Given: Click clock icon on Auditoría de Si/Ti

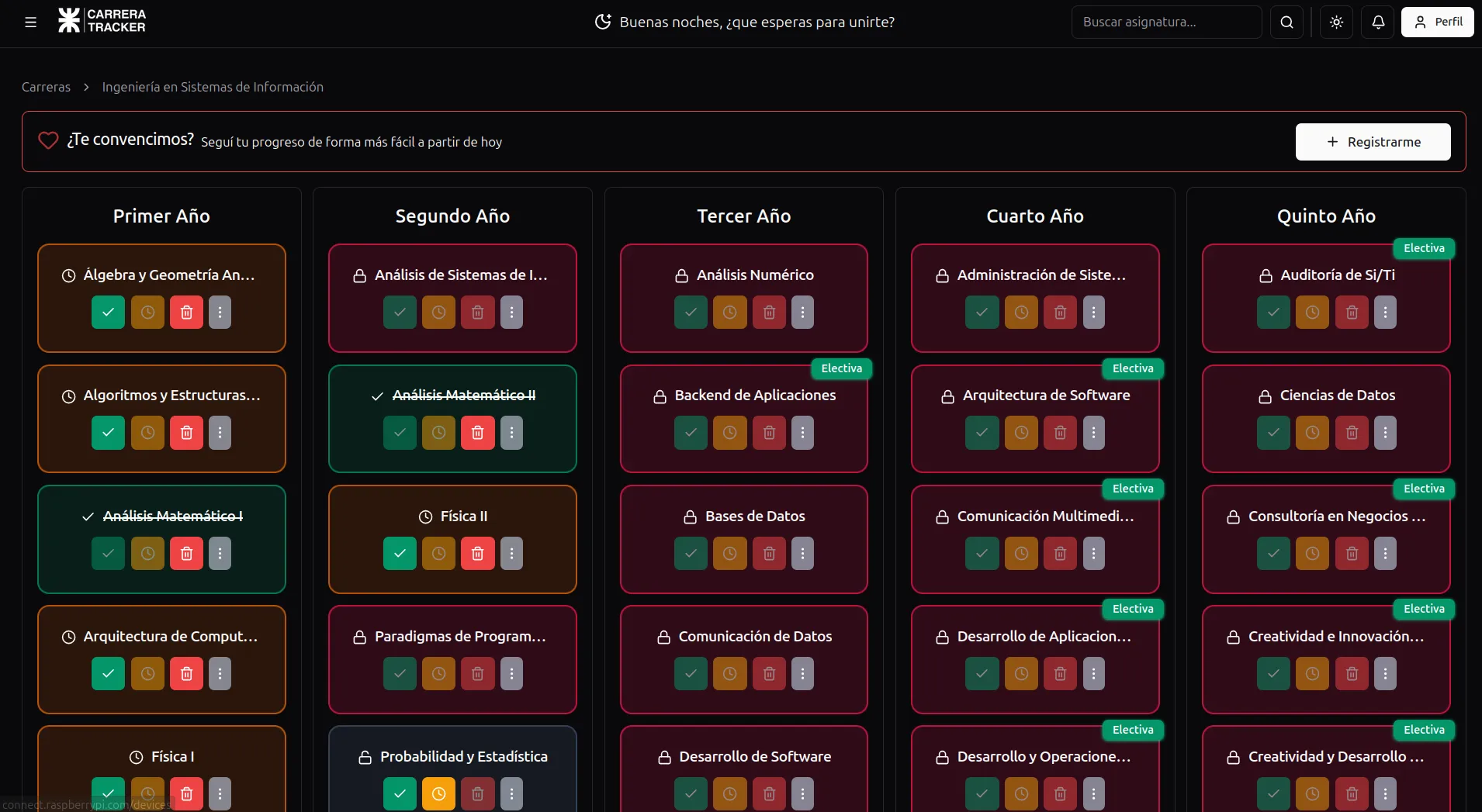Looking at the screenshot, I should click(x=1312, y=313).
